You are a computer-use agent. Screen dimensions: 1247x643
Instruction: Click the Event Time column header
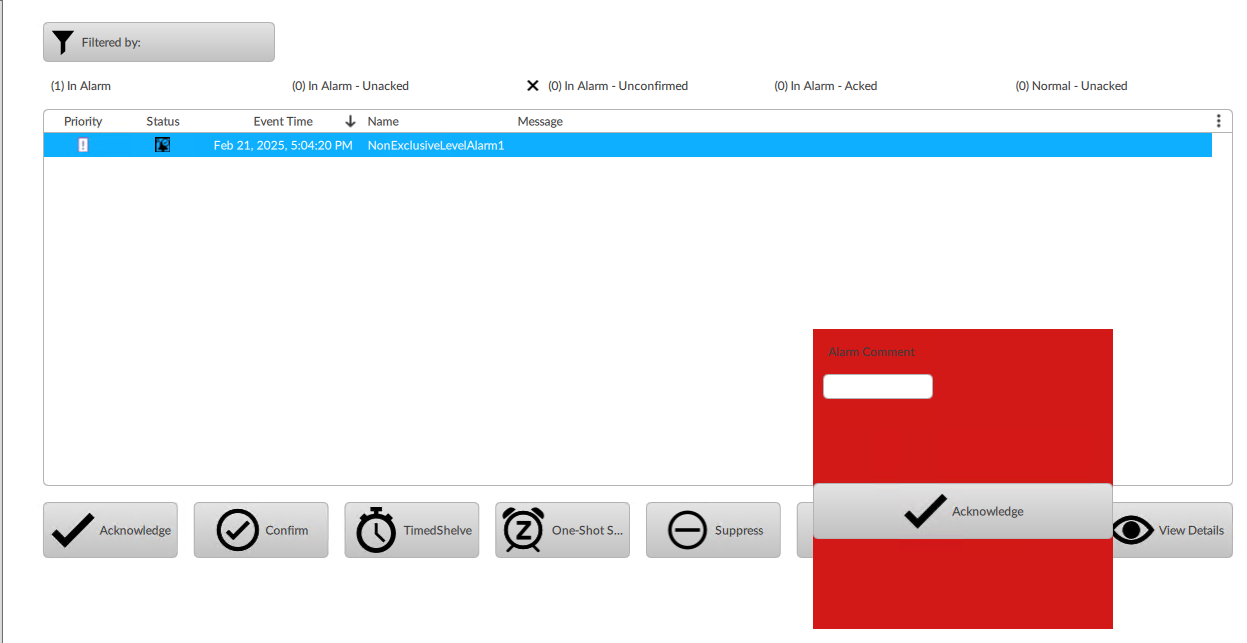tap(283, 121)
